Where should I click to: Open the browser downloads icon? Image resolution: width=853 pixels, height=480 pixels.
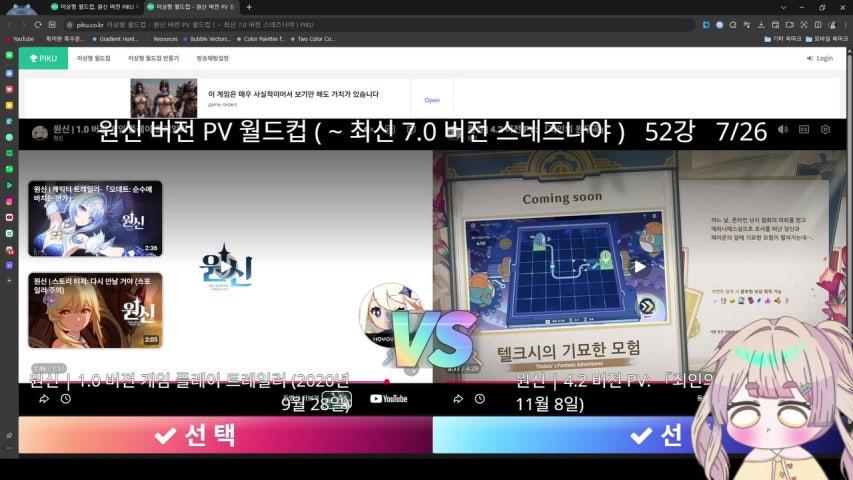click(x=761, y=25)
